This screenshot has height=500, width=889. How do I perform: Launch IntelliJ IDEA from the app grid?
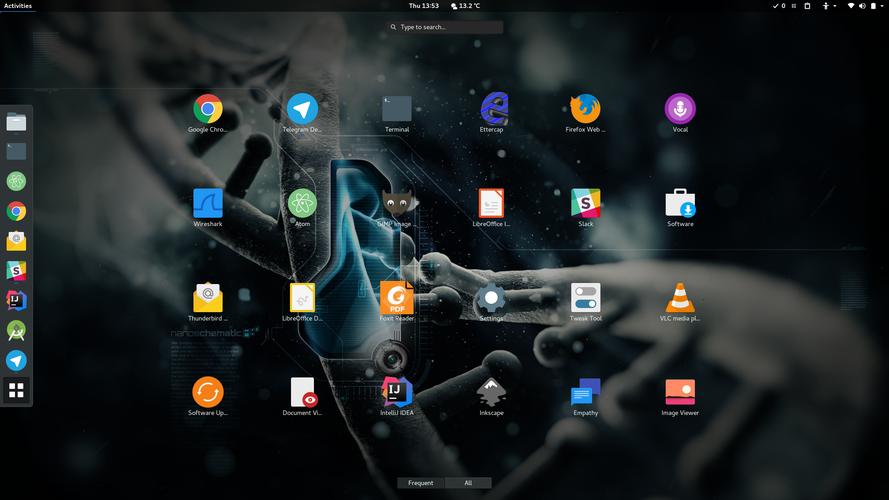(x=397, y=396)
